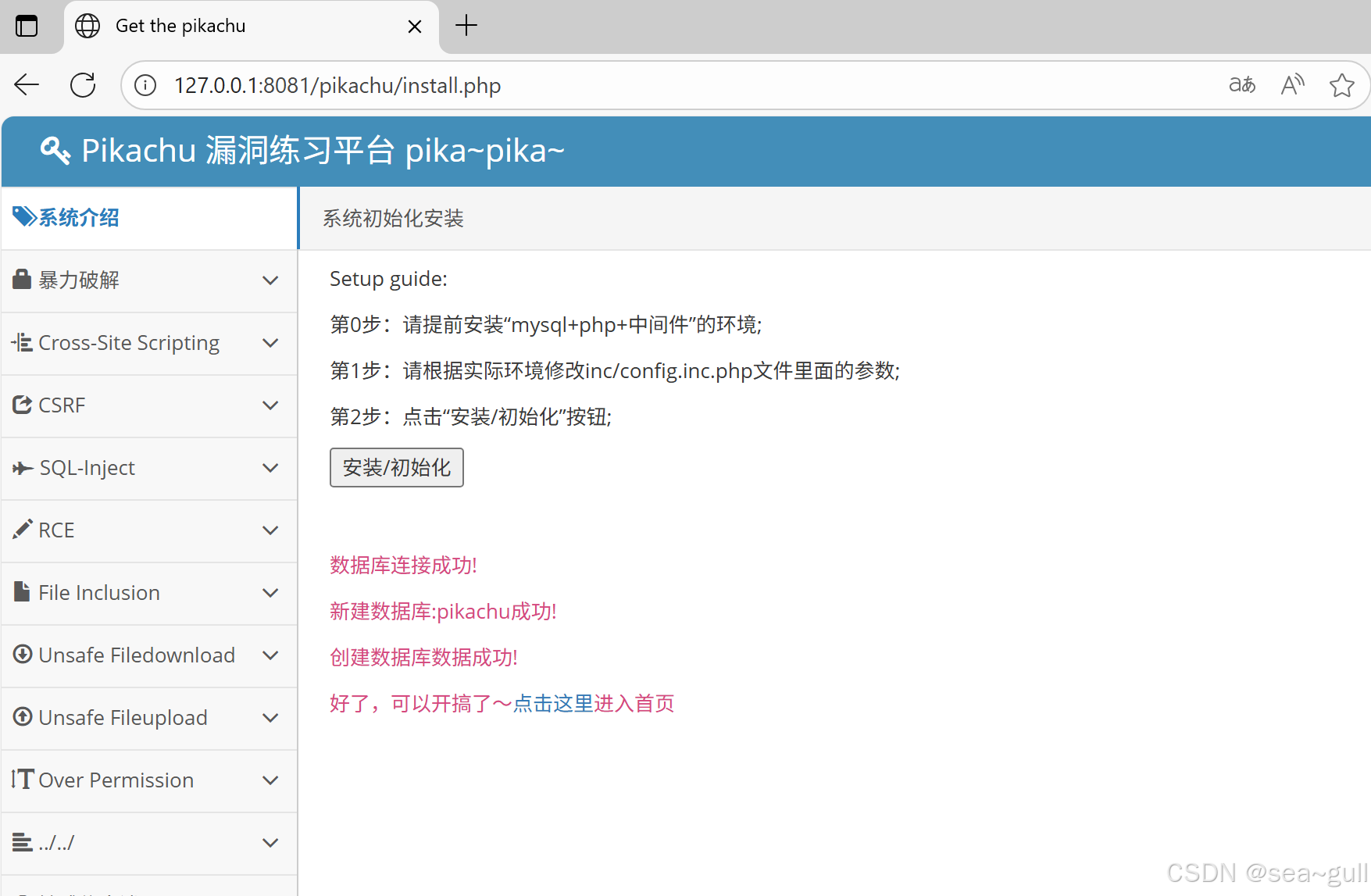The height and width of the screenshot is (896, 1371).
Task: Click the File Inclusion file icon
Action: (x=22, y=591)
